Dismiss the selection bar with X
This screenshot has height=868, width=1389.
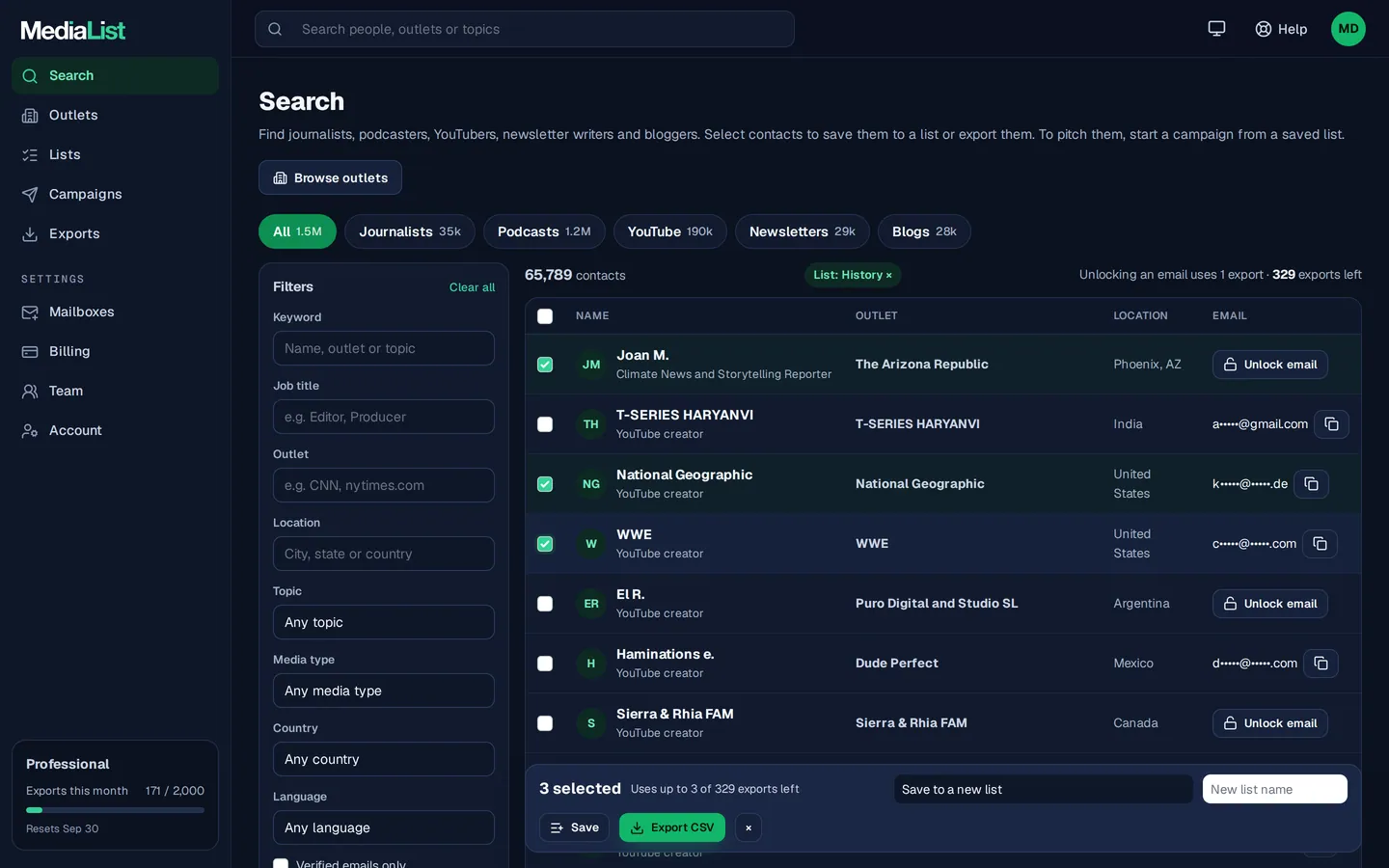[749, 827]
